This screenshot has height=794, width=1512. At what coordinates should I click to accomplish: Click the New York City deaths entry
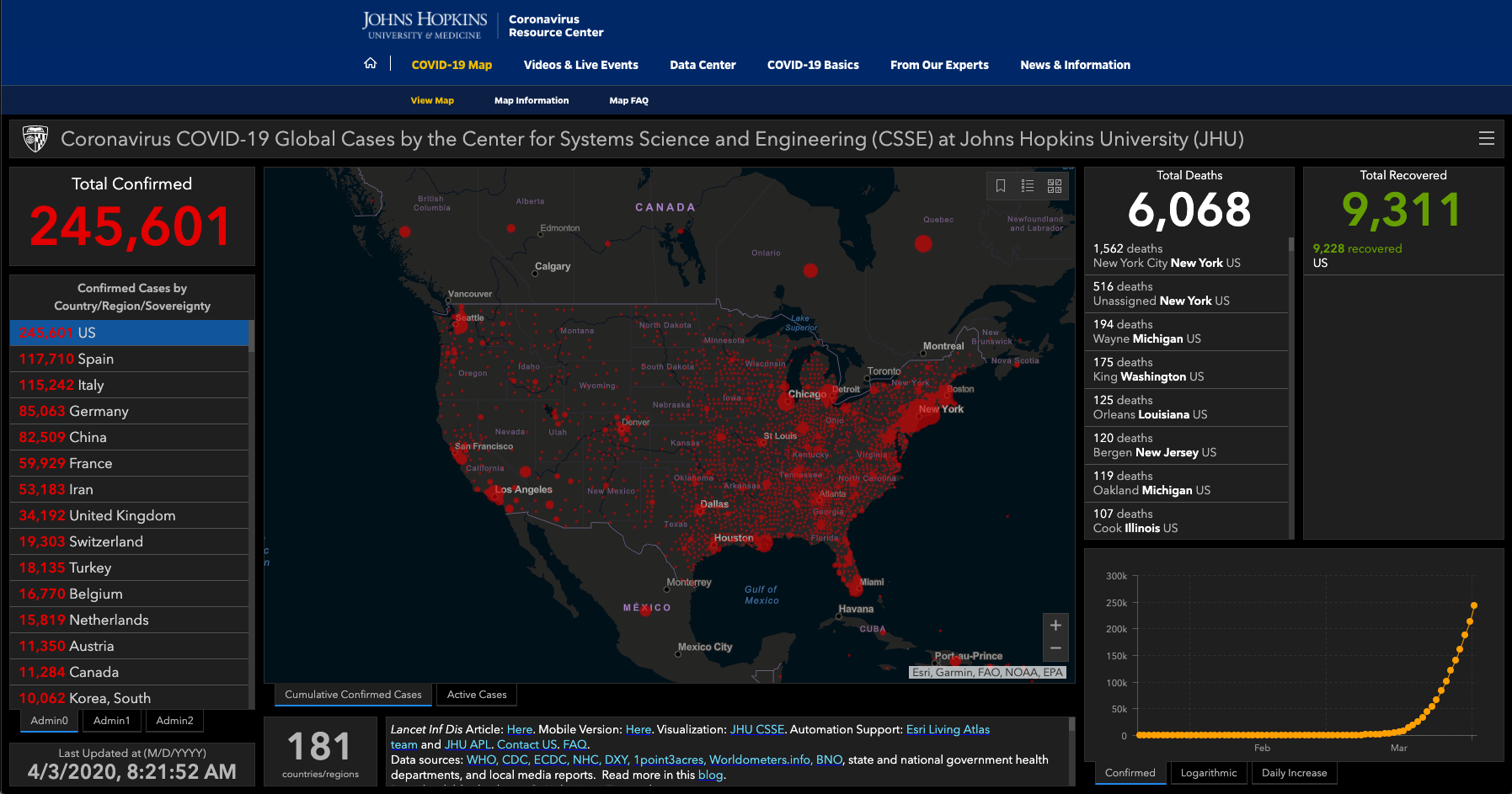click(1187, 256)
